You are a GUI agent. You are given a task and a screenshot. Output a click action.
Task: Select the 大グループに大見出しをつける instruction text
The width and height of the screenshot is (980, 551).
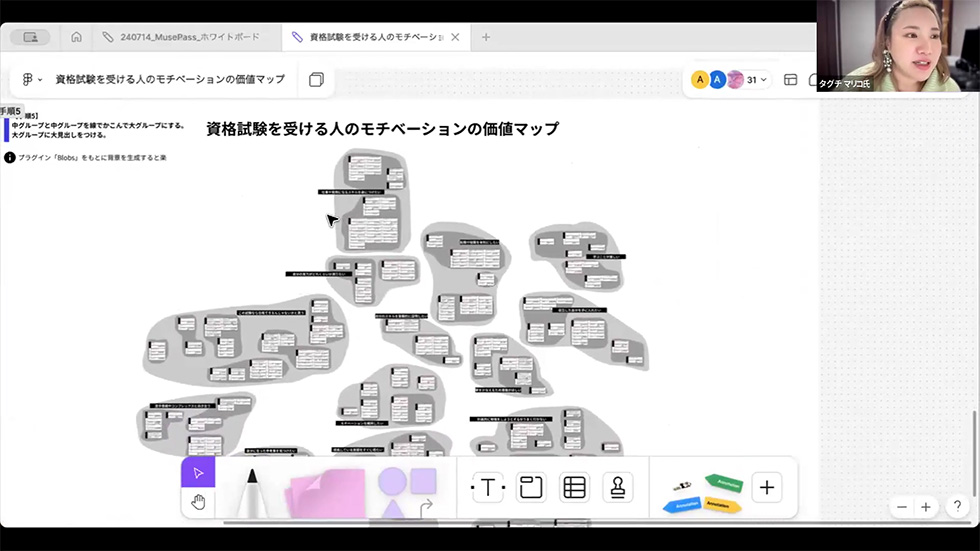tap(59, 135)
